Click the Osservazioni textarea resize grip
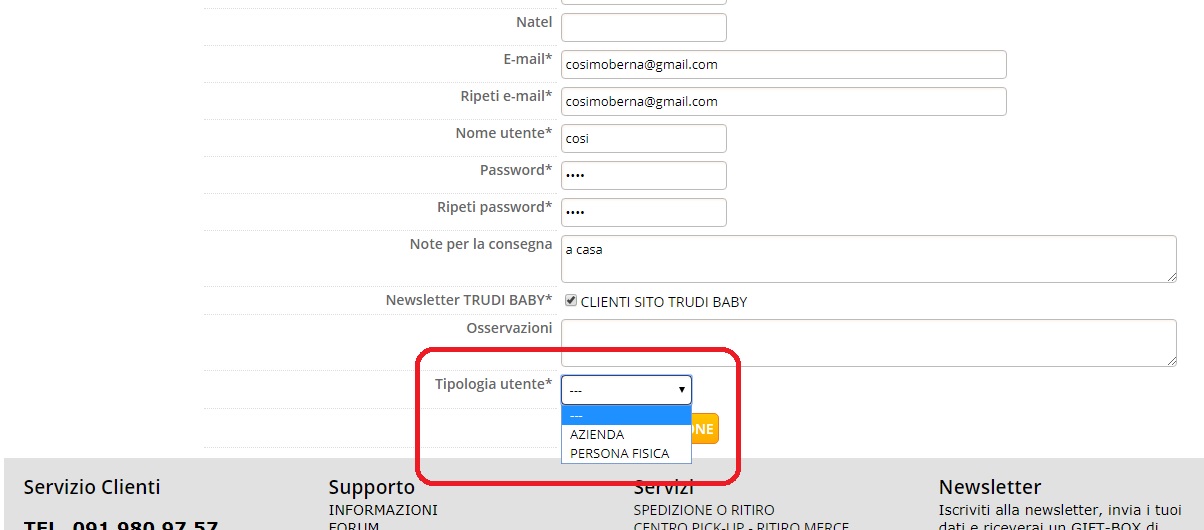 [x=1171, y=361]
